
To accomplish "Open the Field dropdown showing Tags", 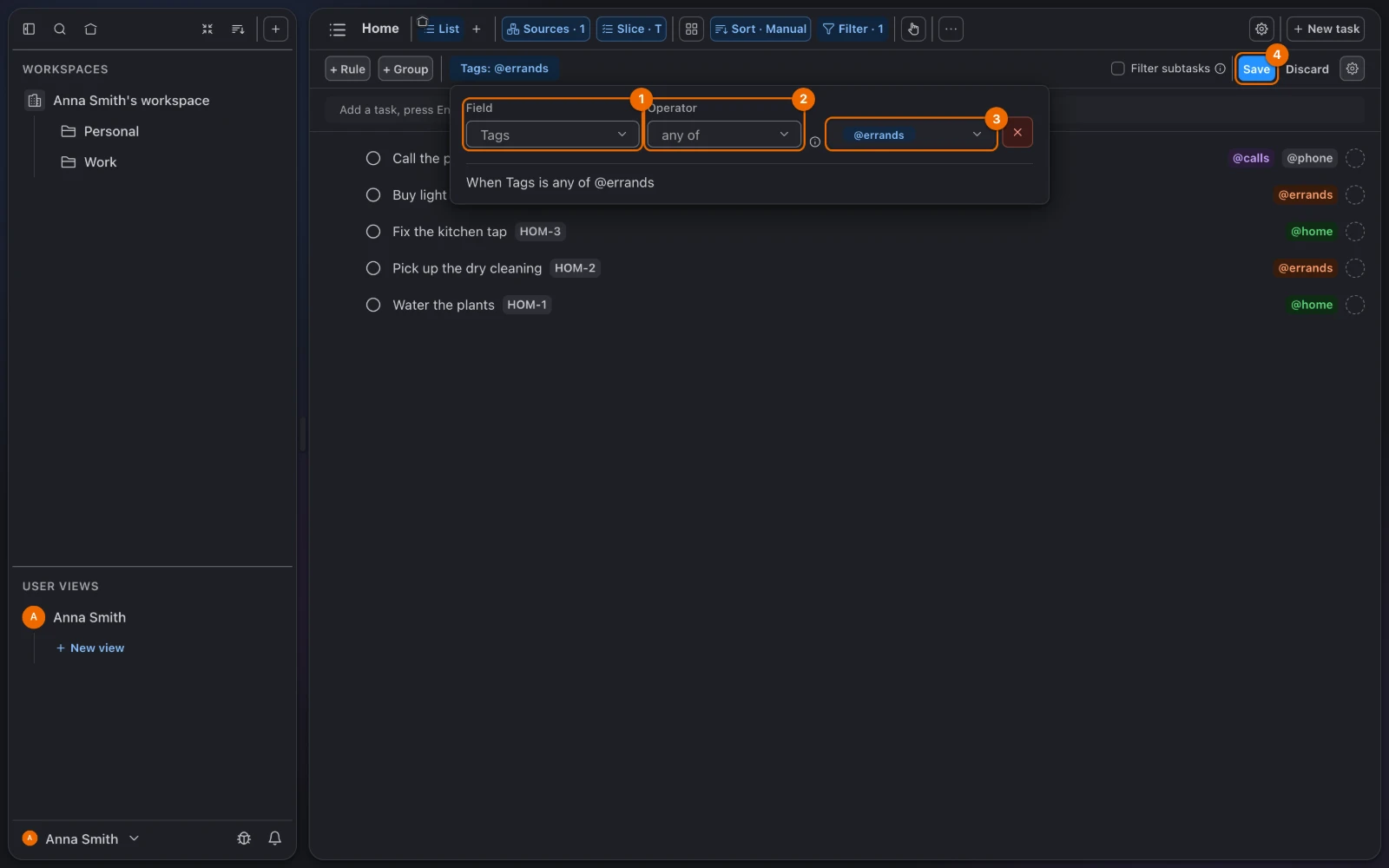I will click(x=552, y=135).
